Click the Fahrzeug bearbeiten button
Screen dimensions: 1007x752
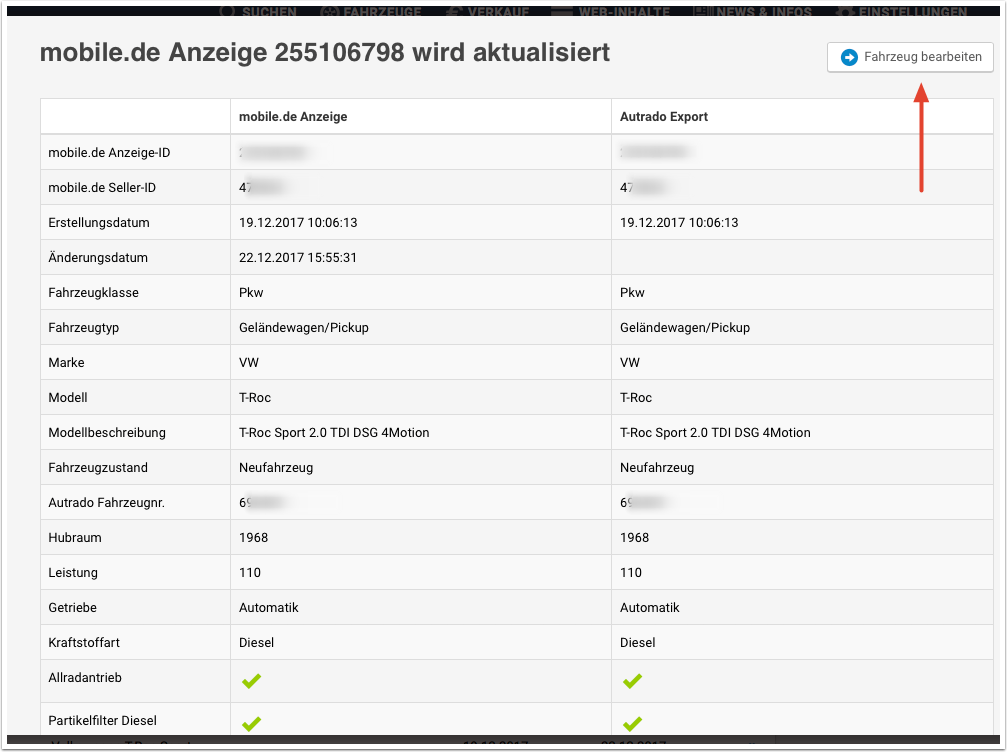click(x=910, y=57)
